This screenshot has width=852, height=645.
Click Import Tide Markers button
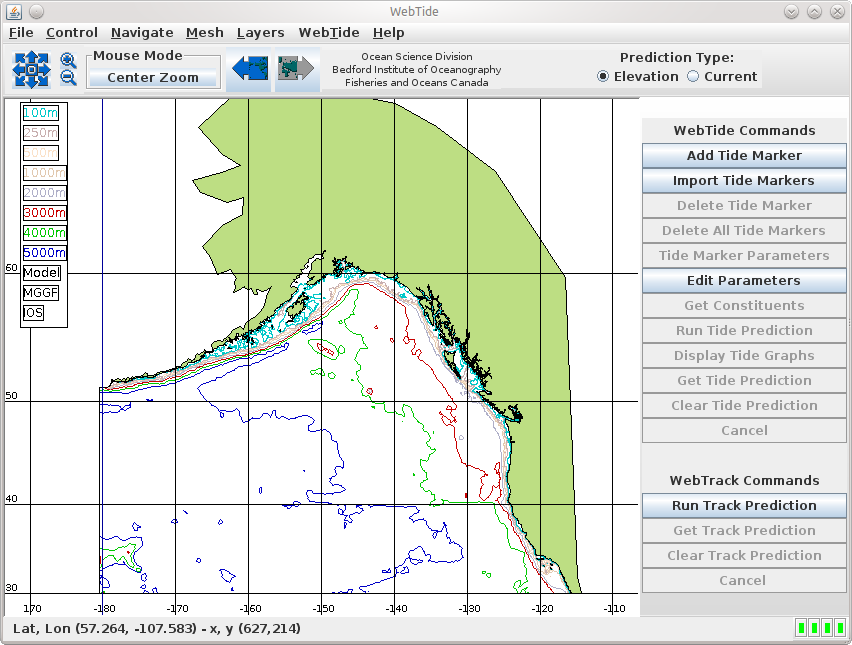[x=744, y=181]
